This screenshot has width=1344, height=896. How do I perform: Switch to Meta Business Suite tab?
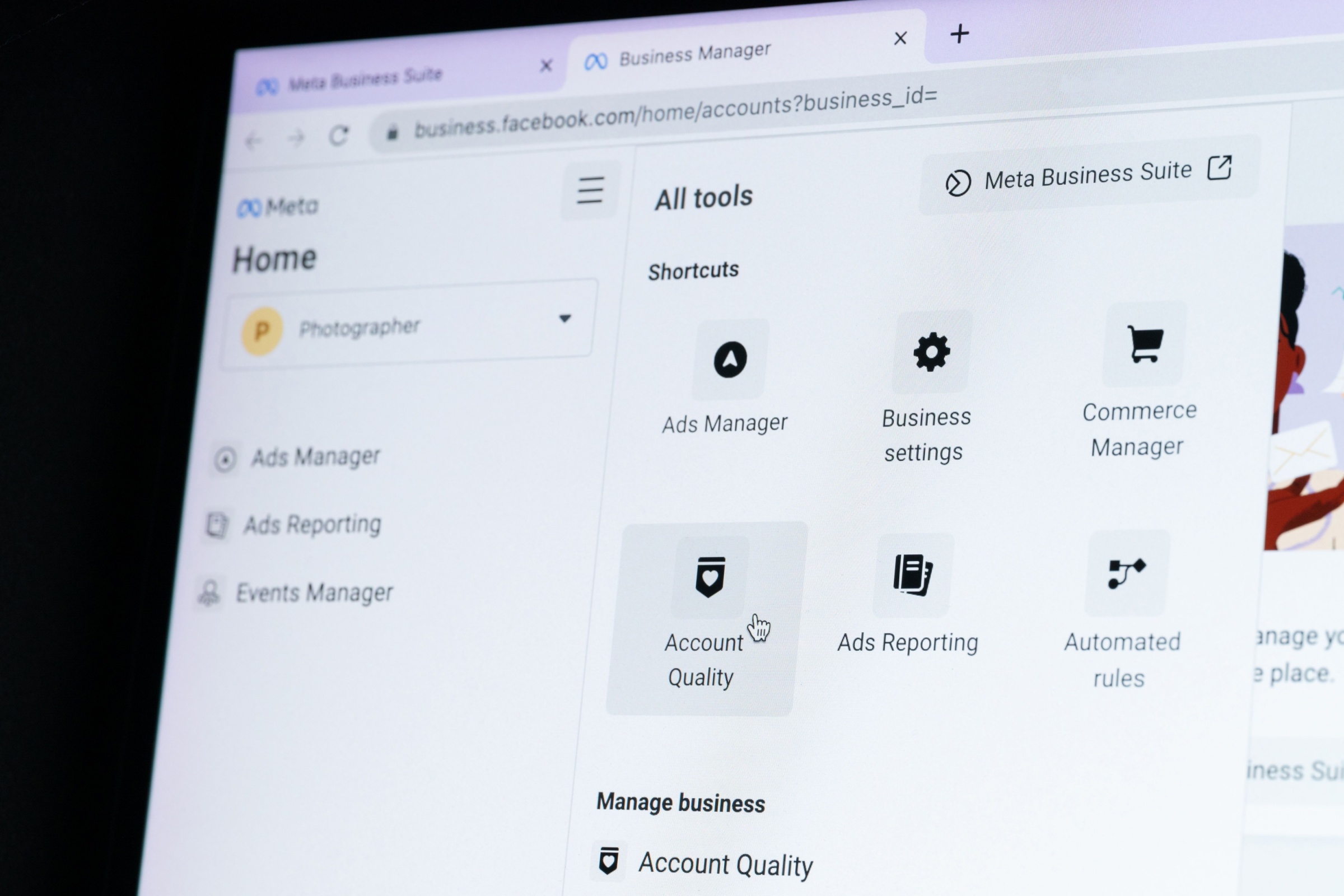pyautogui.click(x=366, y=79)
